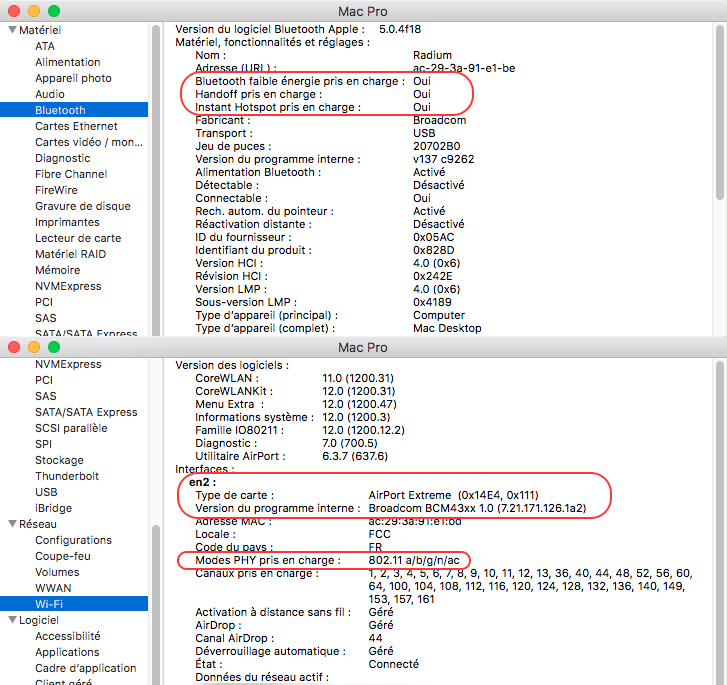Click scrollbar of top window sidebar
This screenshot has height=685, width=727.
click(x=156, y=180)
